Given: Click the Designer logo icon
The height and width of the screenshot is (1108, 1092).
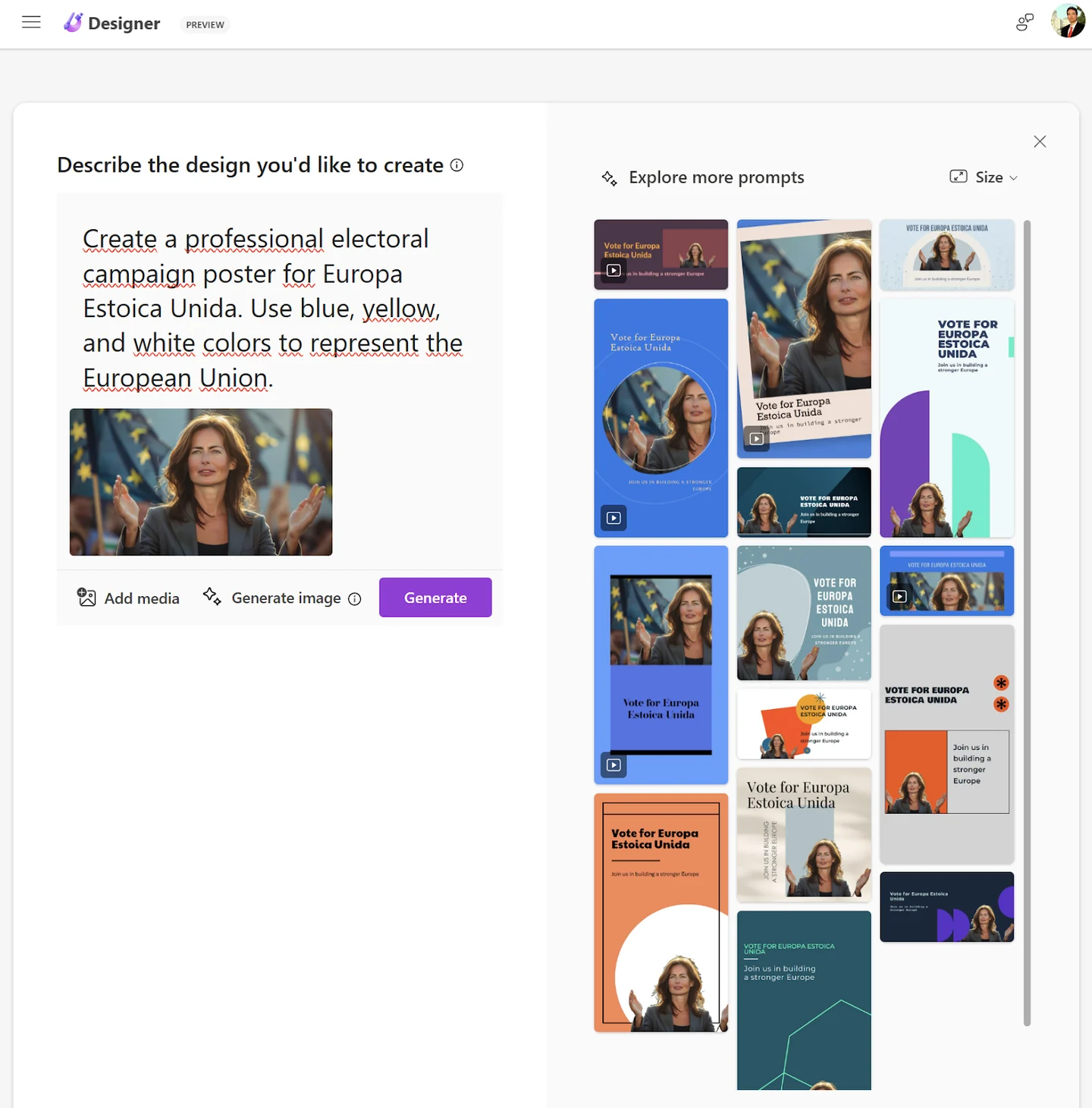Looking at the screenshot, I should [x=73, y=23].
